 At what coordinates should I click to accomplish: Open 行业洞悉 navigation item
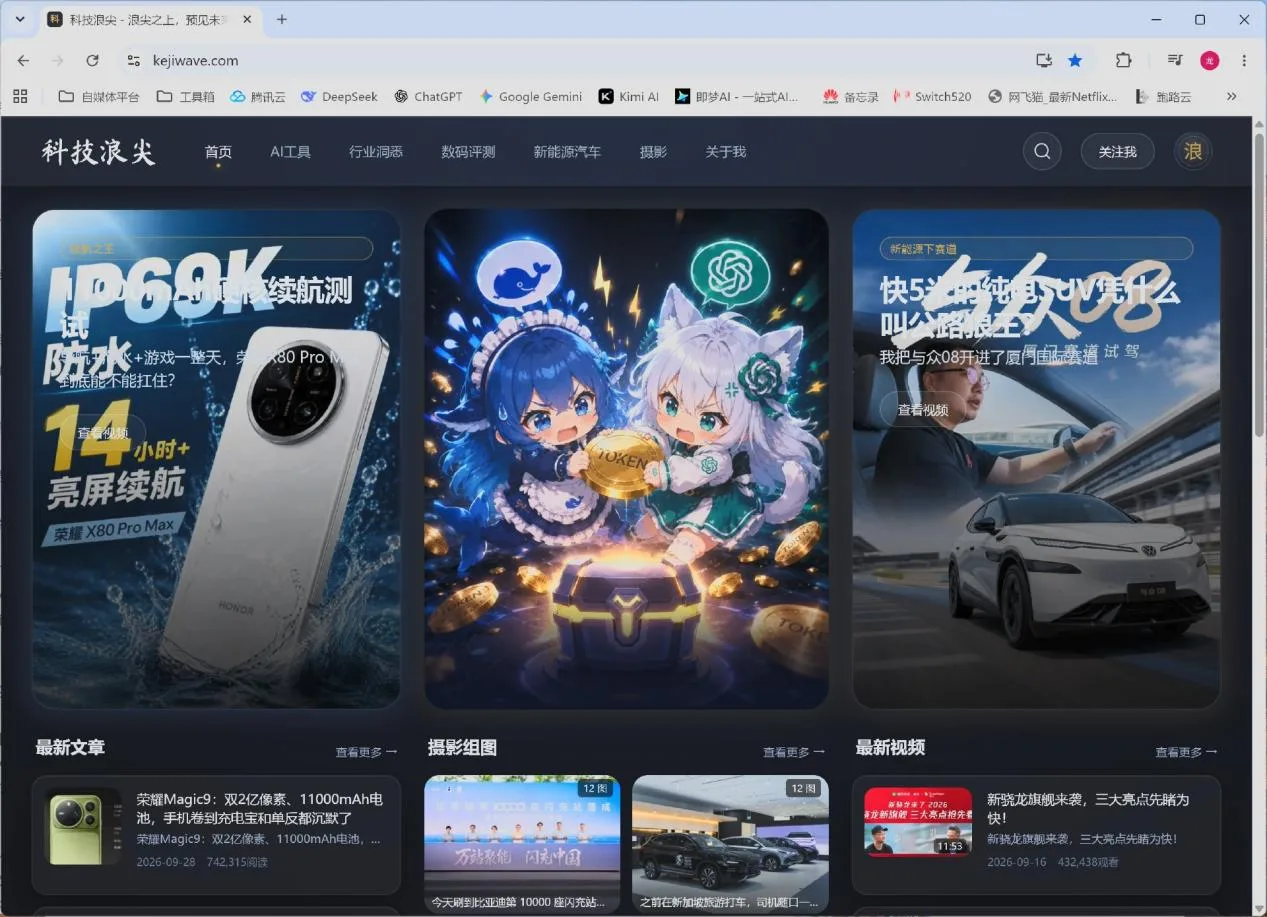[x=376, y=152]
